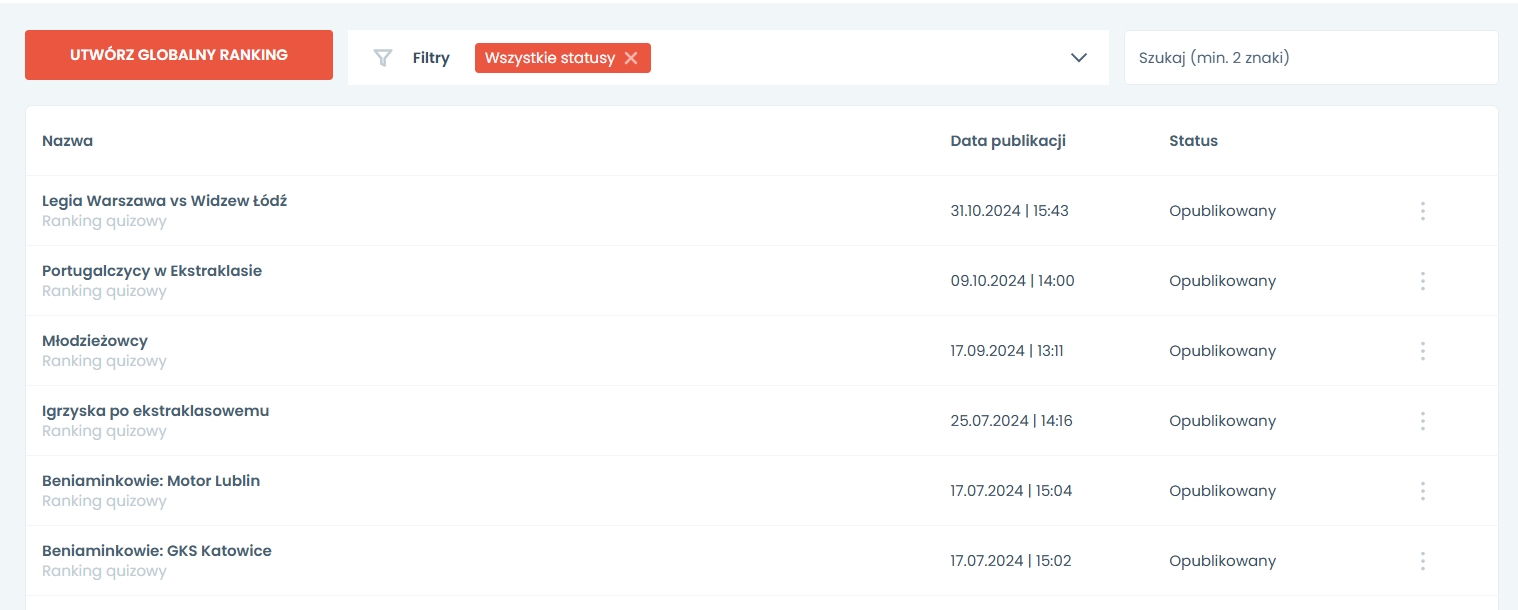Focus the Szukaj search field
Screen dimensions: 1518x610
pyautogui.click(x=1310, y=58)
